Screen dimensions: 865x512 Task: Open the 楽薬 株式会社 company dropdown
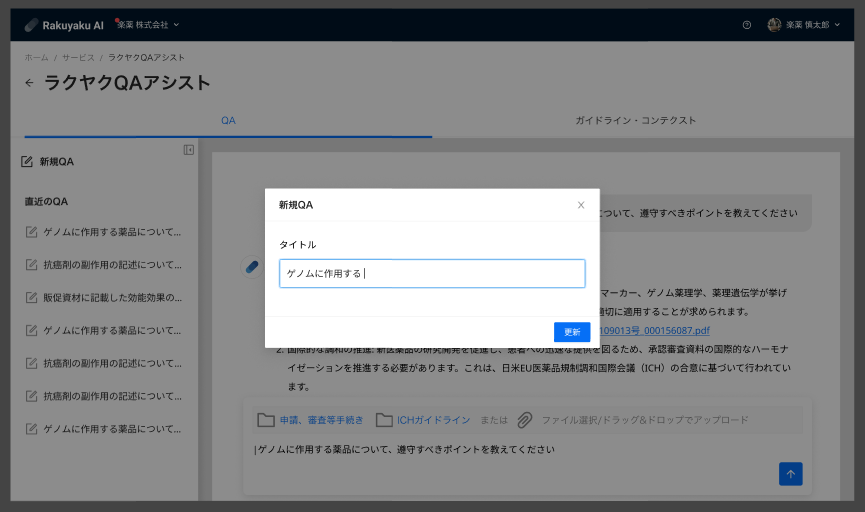coord(147,25)
